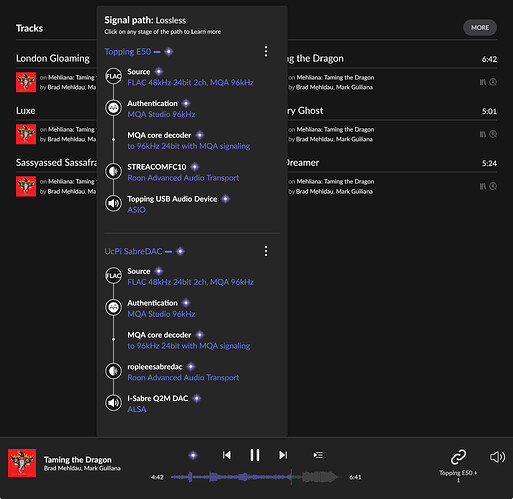The width and height of the screenshot is (513, 499).
Task: Click the signal path star in playback bar
Action: point(193,455)
